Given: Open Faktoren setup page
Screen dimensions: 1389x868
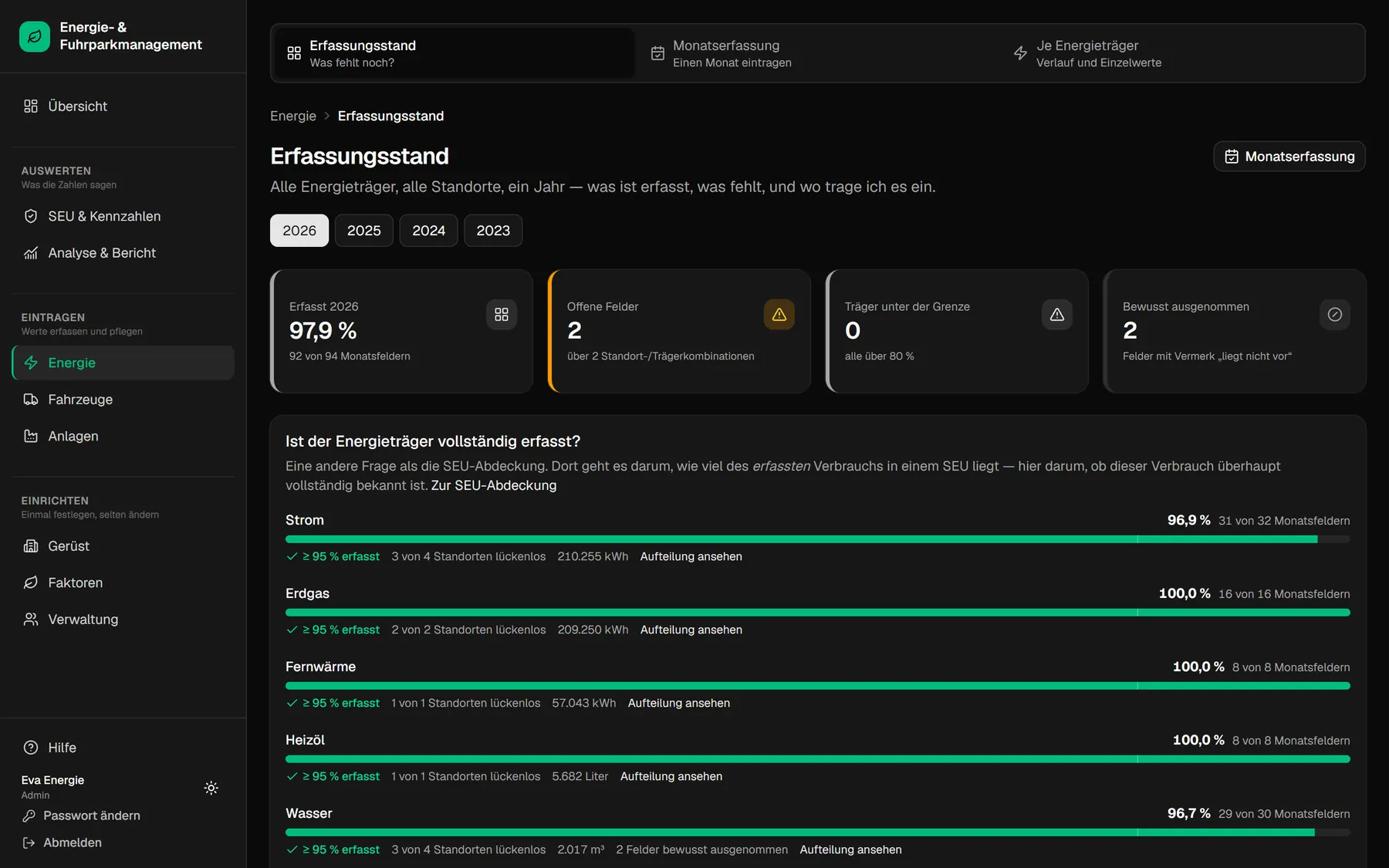Looking at the screenshot, I should pyautogui.click(x=123, y=583).
